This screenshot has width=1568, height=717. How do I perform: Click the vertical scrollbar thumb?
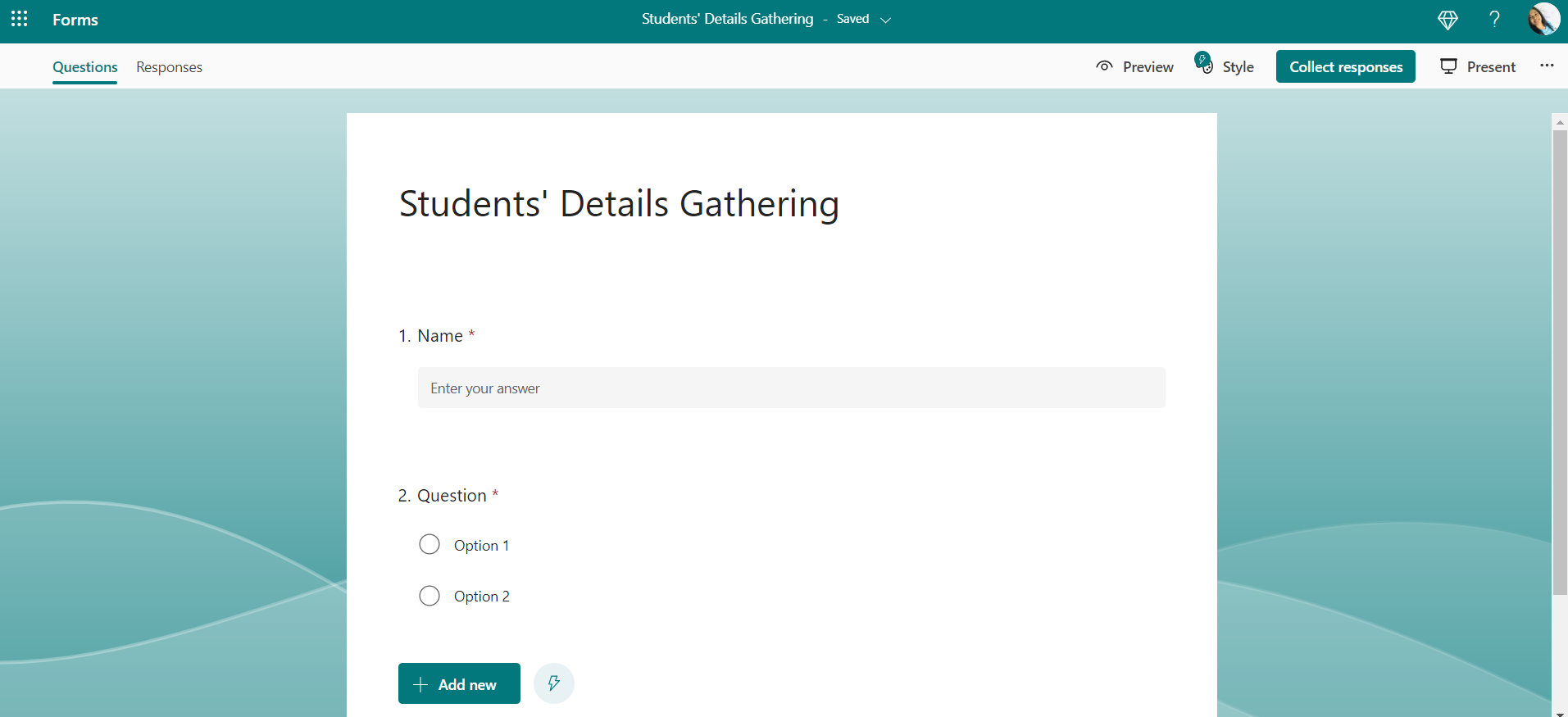[x=1559, y=361]
